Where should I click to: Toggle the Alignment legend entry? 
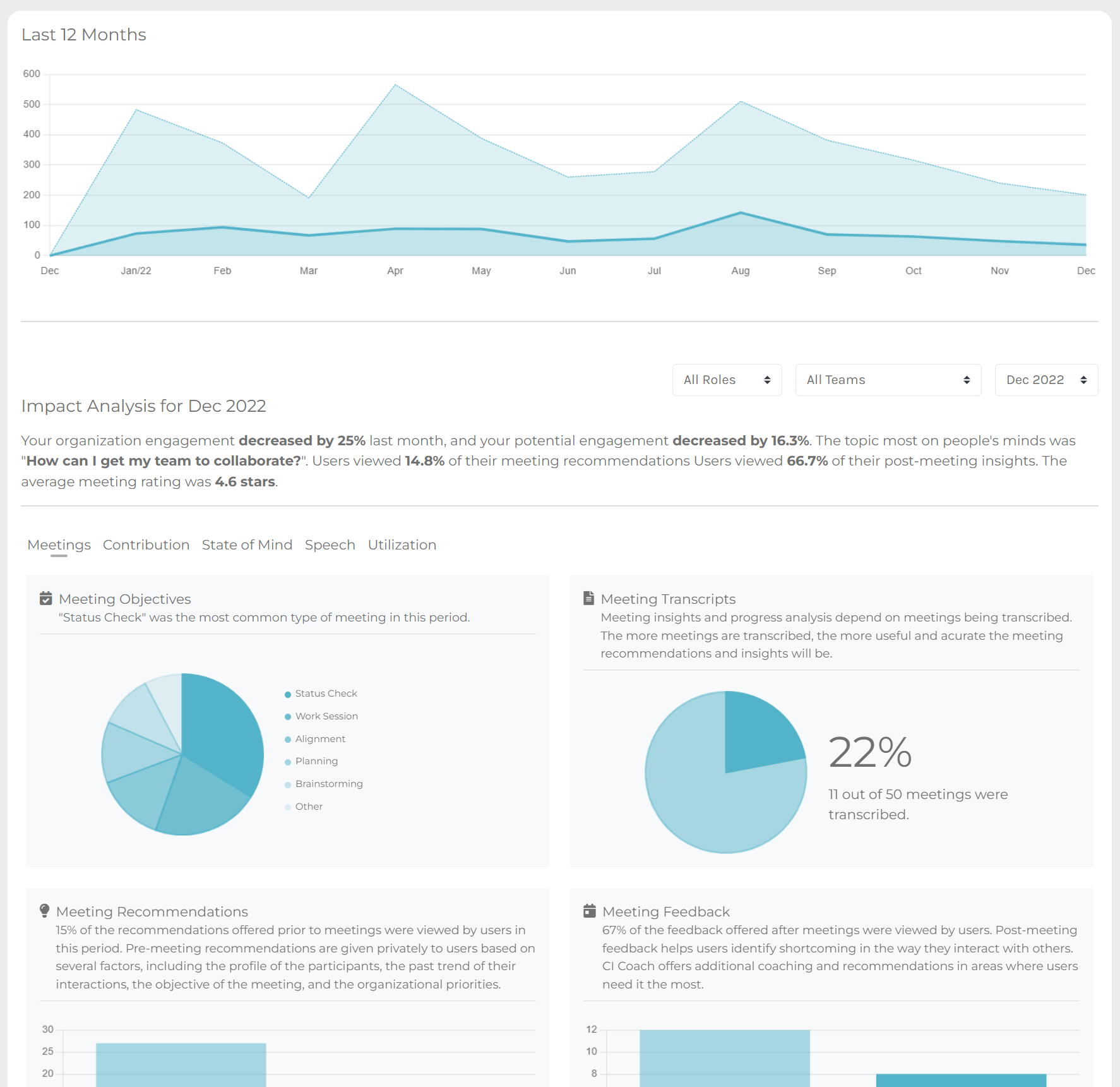coord(315,739)
